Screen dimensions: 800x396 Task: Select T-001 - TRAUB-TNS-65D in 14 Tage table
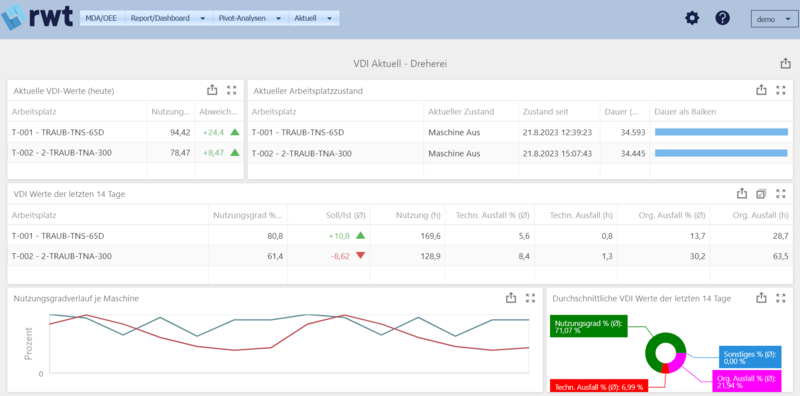coord(58,236)
